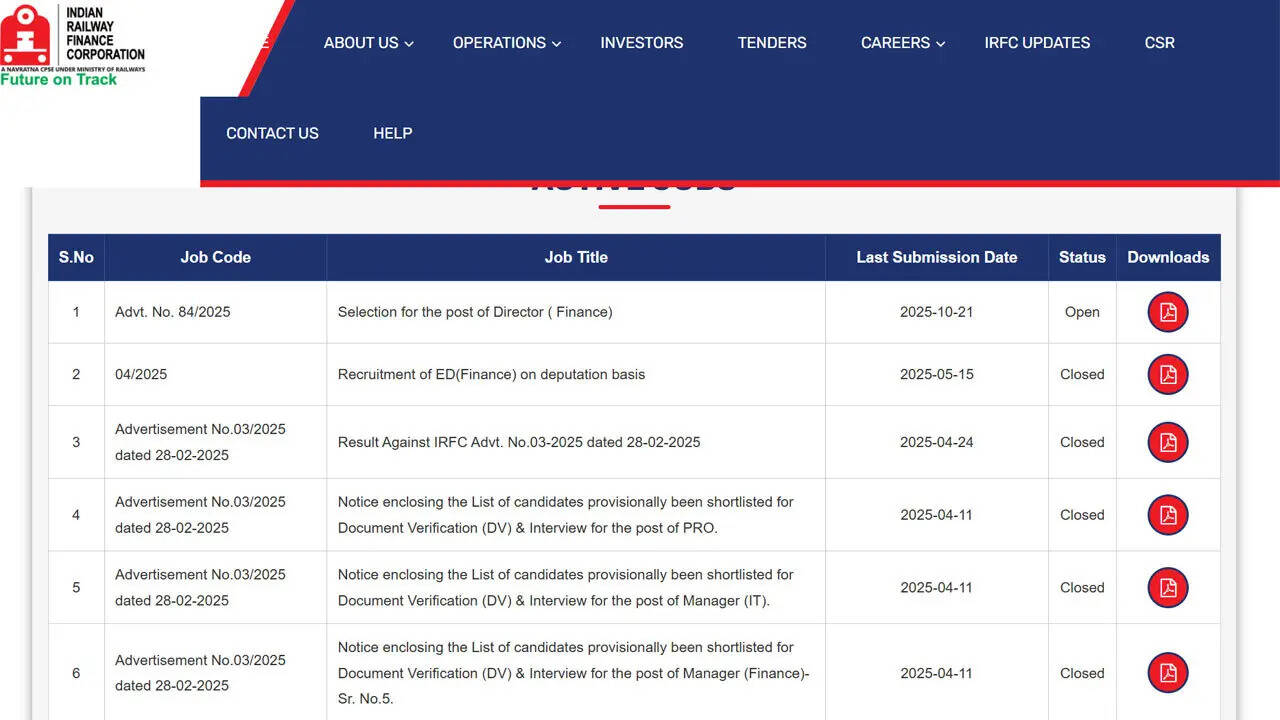The height and width of the screenshot is (720, 1280).
Task: Download the Manager (IT) shortlist notice PDF
Action: click(1167, 588)
